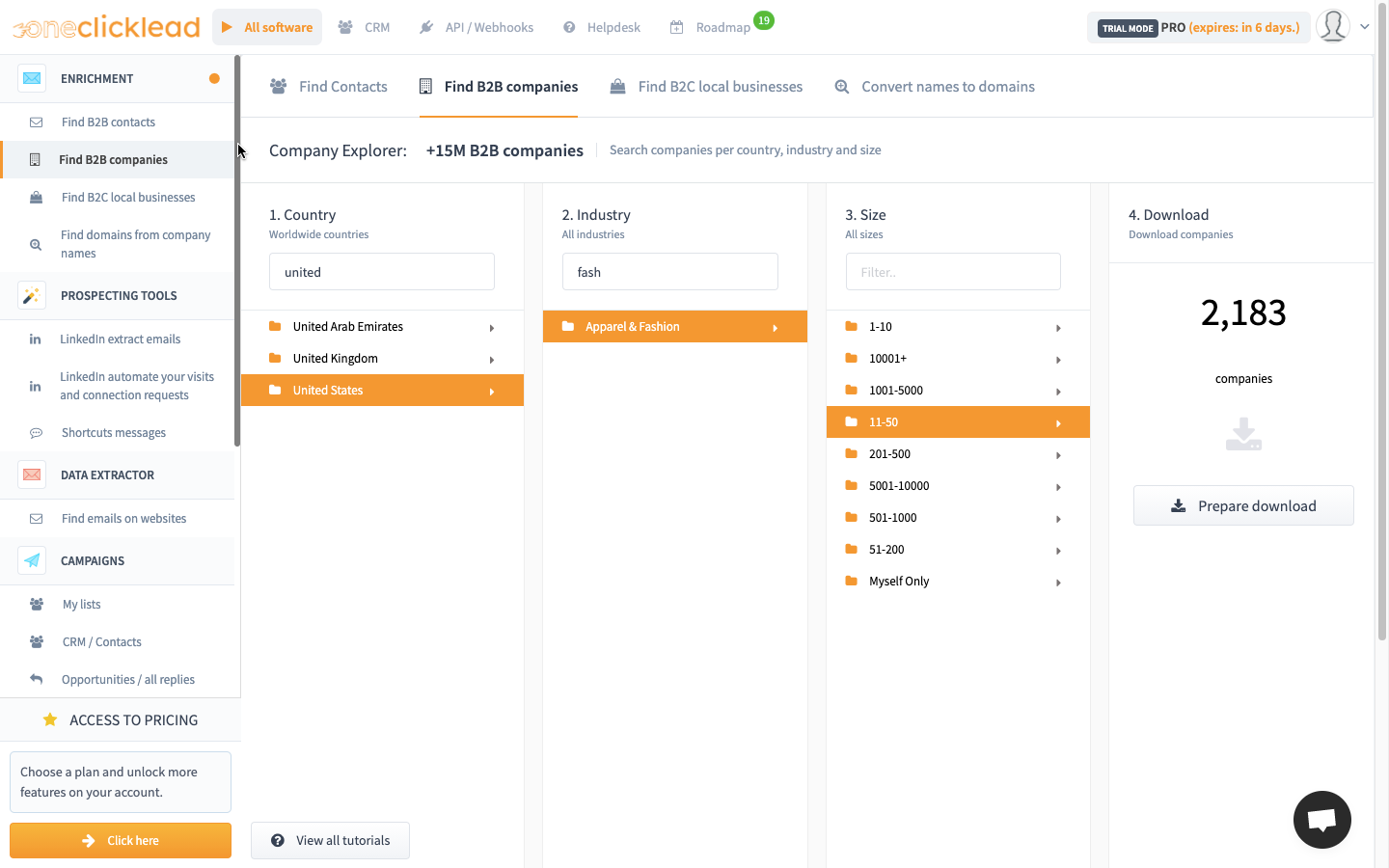Click the Access to Pricing star icon
The height and width of the screenshot is (868, 1389).
tap(50, 719)
